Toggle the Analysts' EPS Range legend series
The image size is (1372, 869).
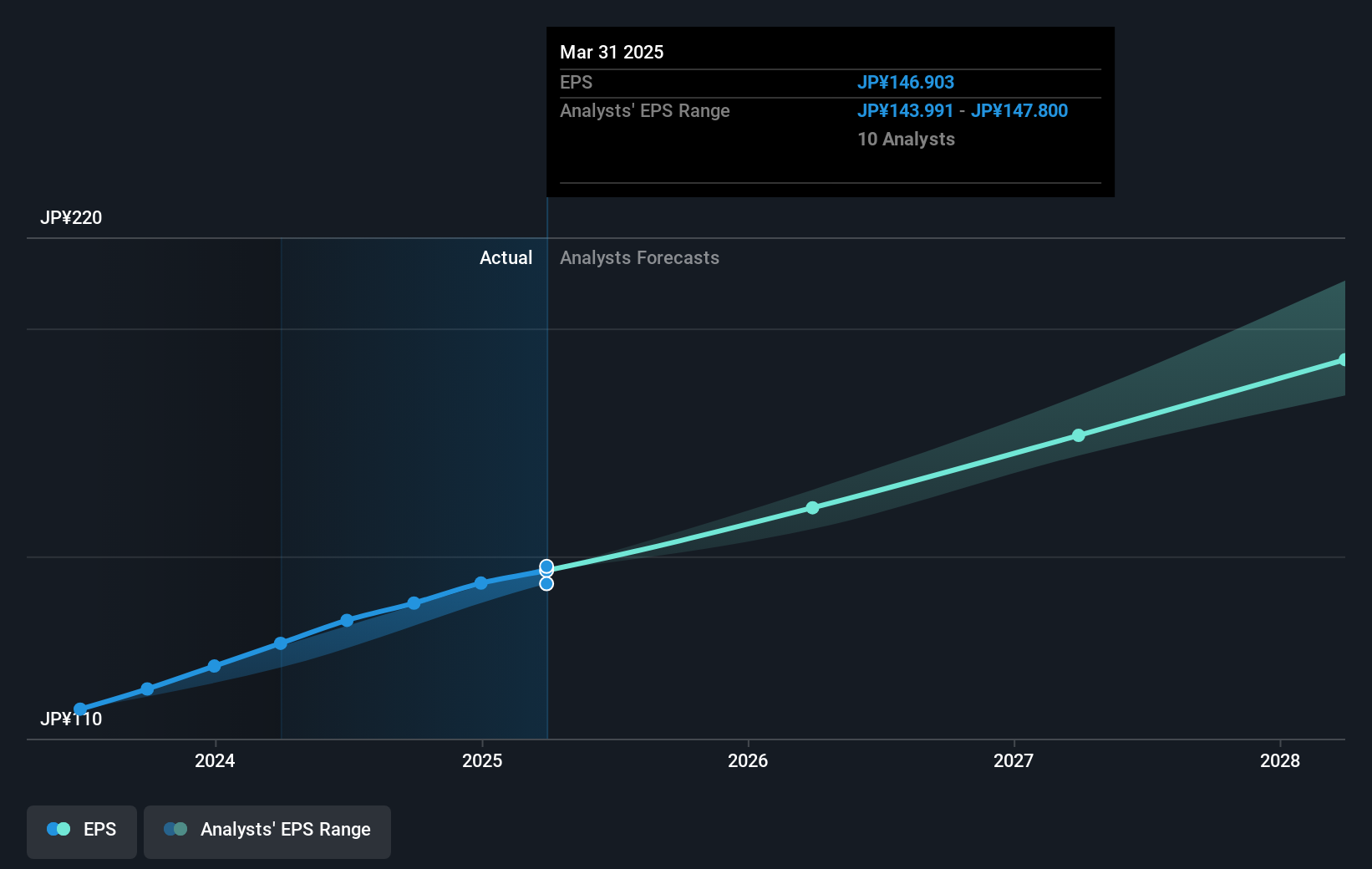coord(267,831)
